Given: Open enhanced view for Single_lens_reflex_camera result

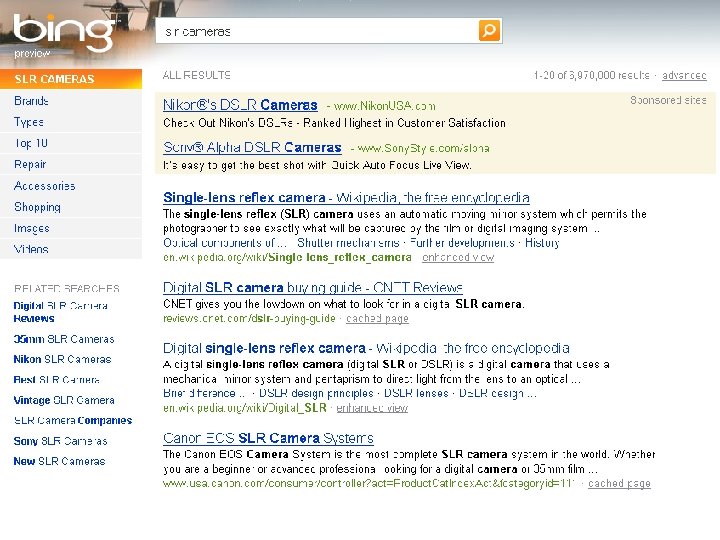Looking at the screenshot, I should click(458, 257).
